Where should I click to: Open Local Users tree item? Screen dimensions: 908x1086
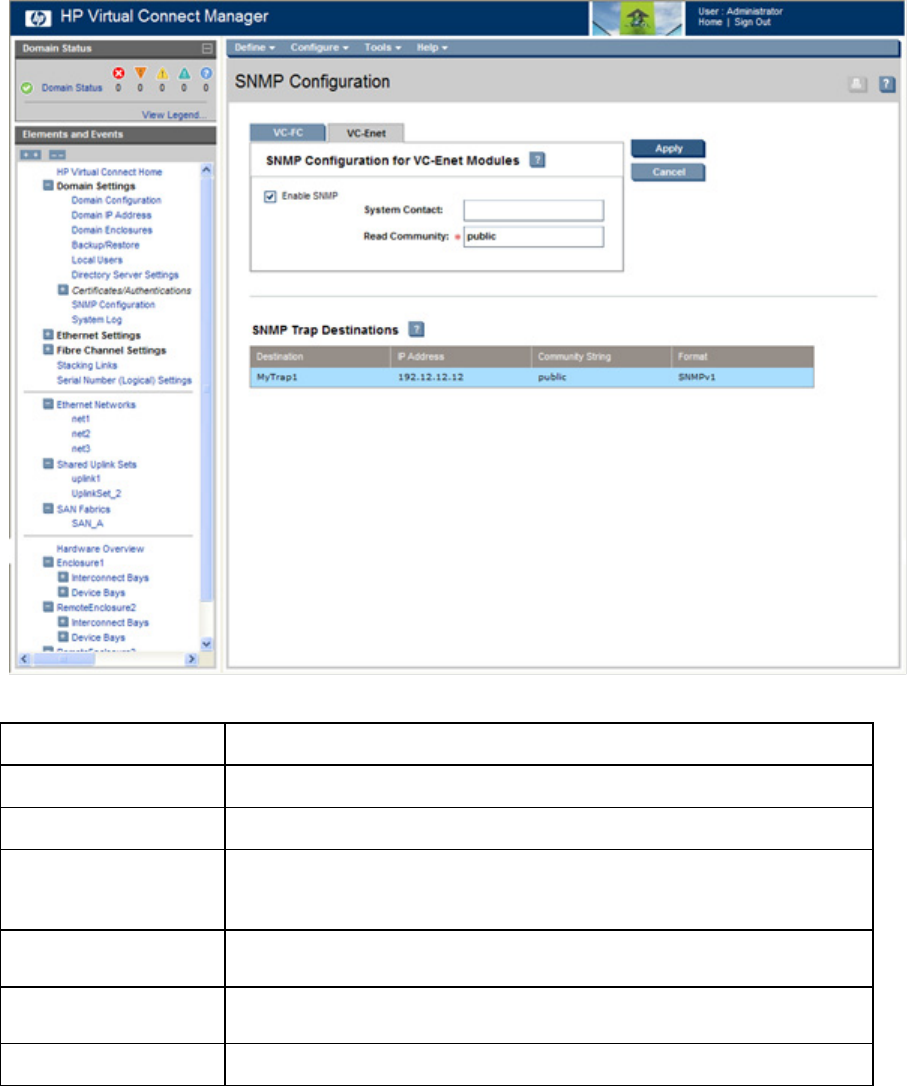coord(97,260)
